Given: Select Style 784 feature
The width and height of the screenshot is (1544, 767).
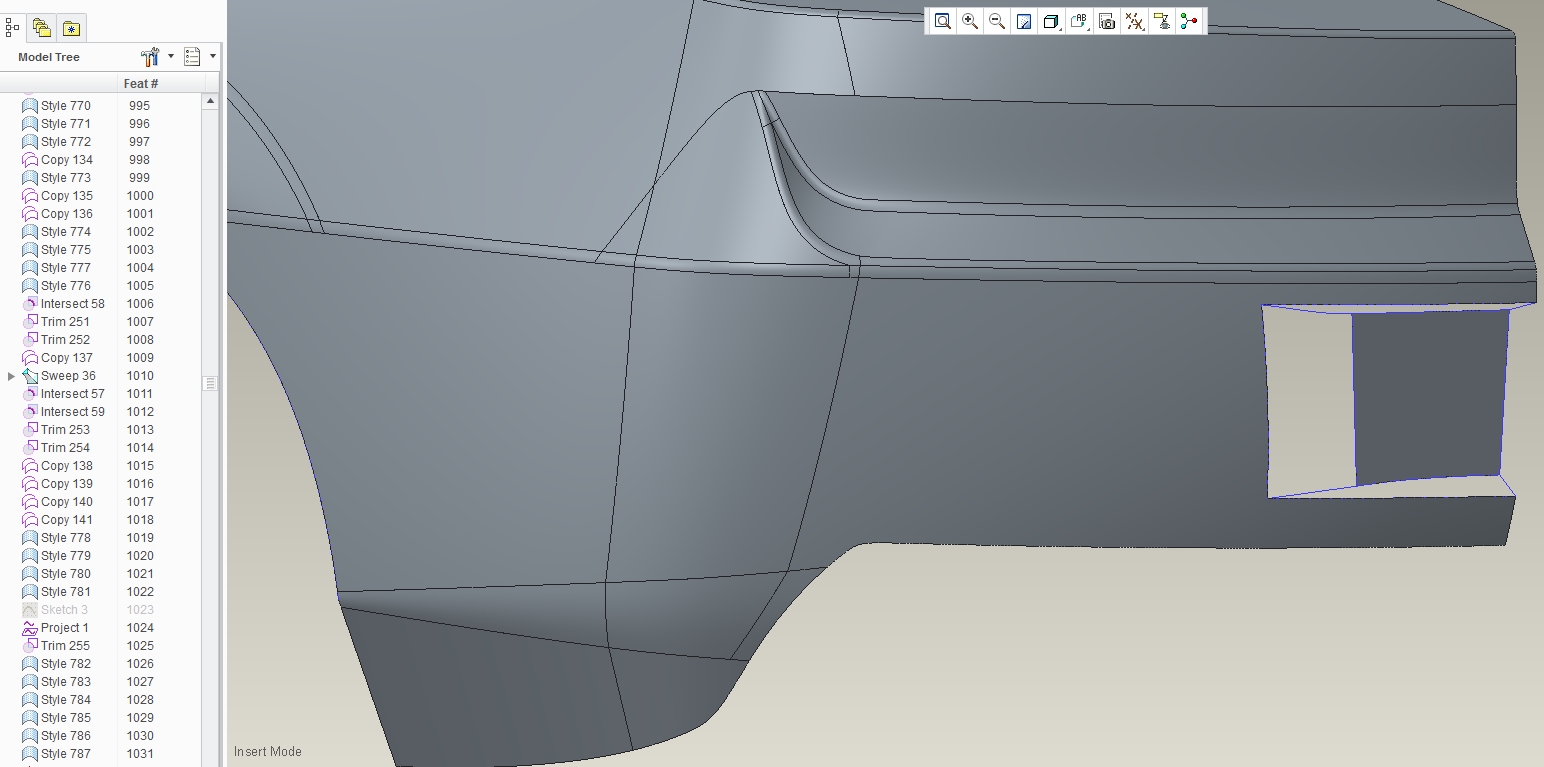Looking at the screenshot, I should [65, 700].
